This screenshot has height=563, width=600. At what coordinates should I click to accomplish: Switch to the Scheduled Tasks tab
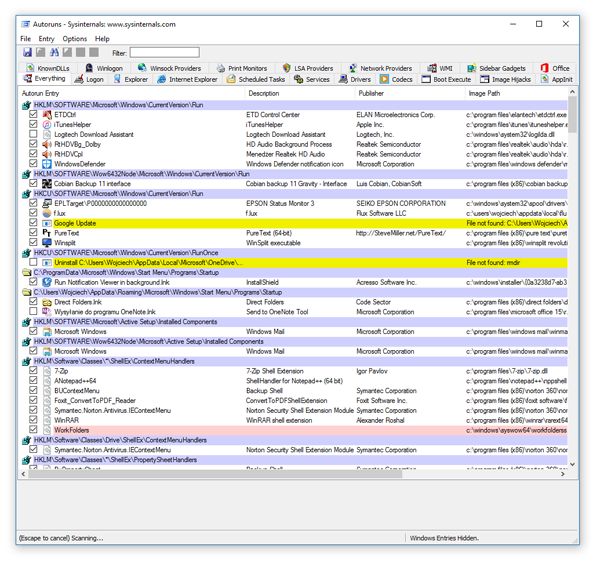coord(256,79)
